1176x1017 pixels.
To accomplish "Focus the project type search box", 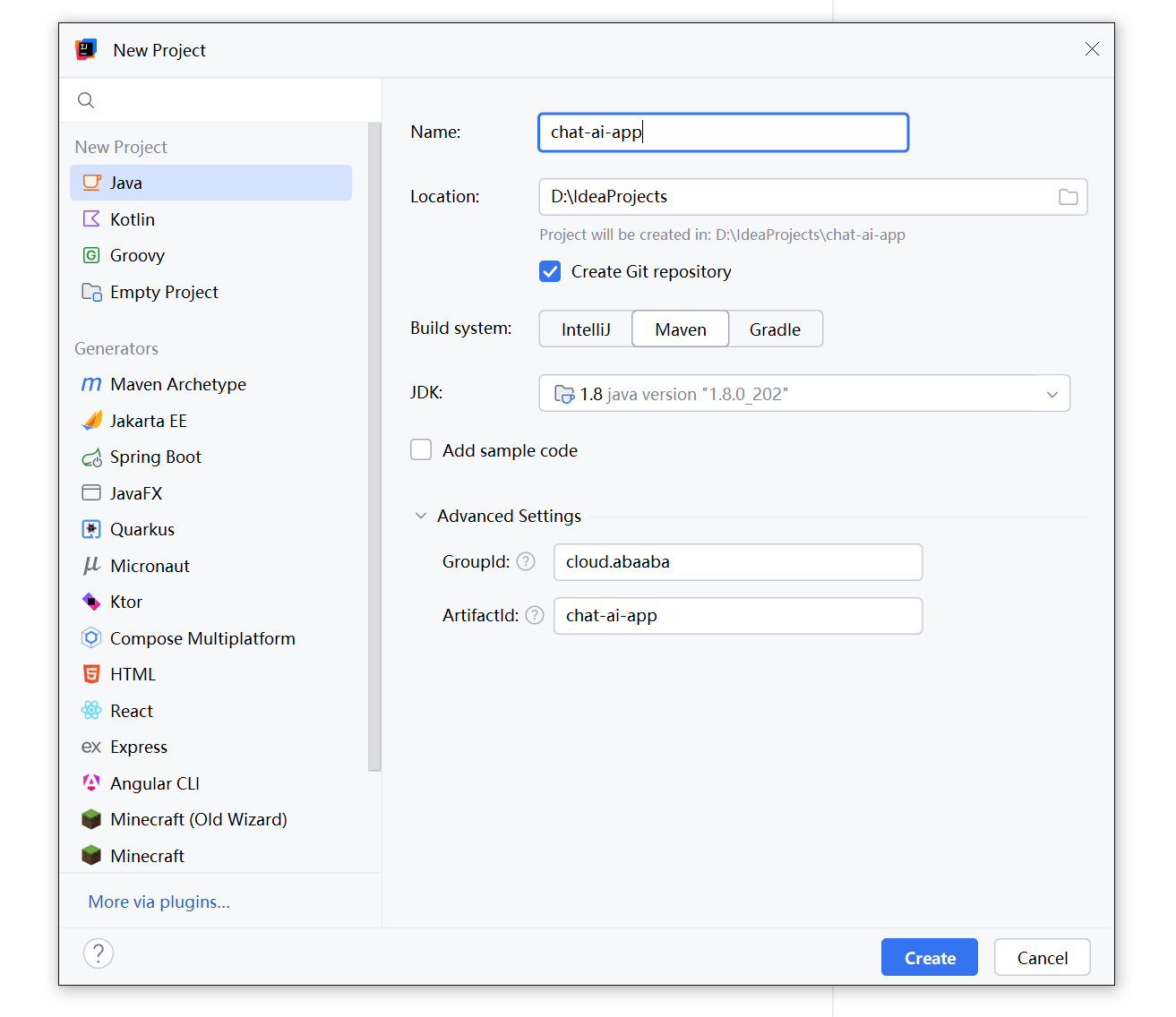I will pos(220,100).
